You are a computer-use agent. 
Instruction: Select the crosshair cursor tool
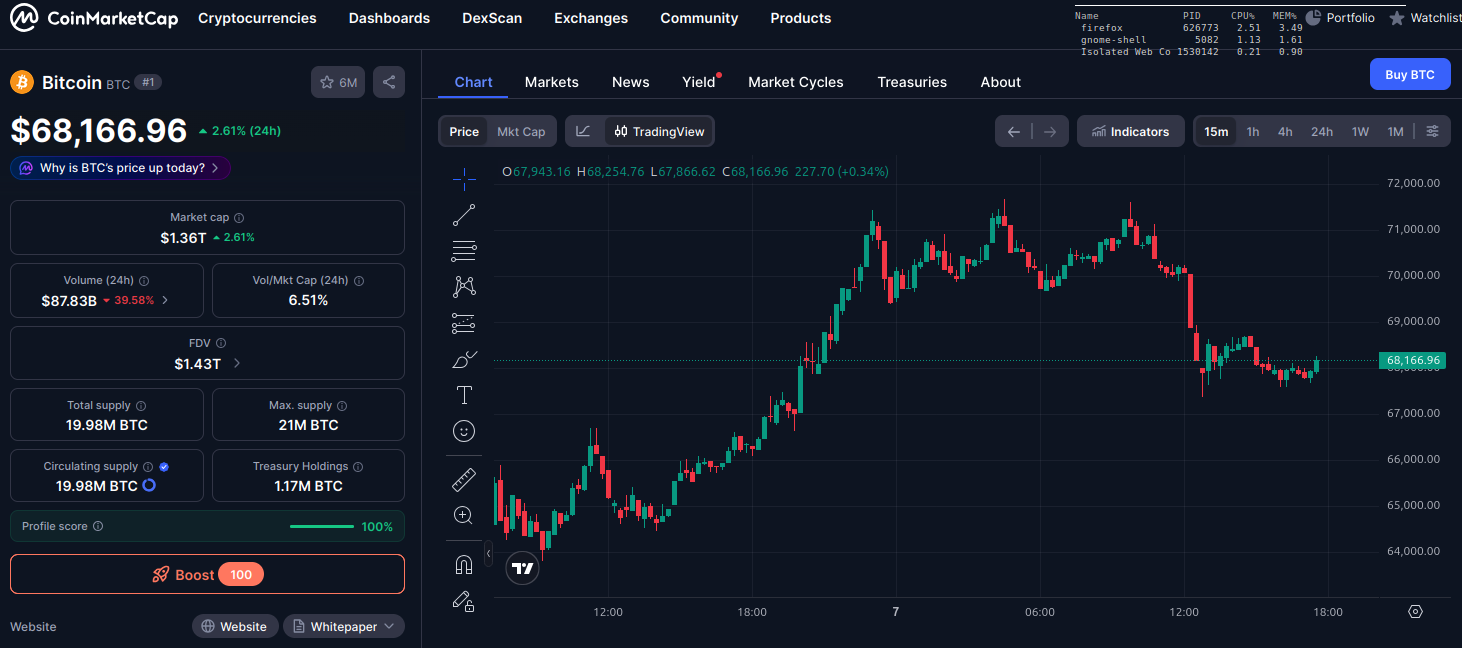click(464, 179)
